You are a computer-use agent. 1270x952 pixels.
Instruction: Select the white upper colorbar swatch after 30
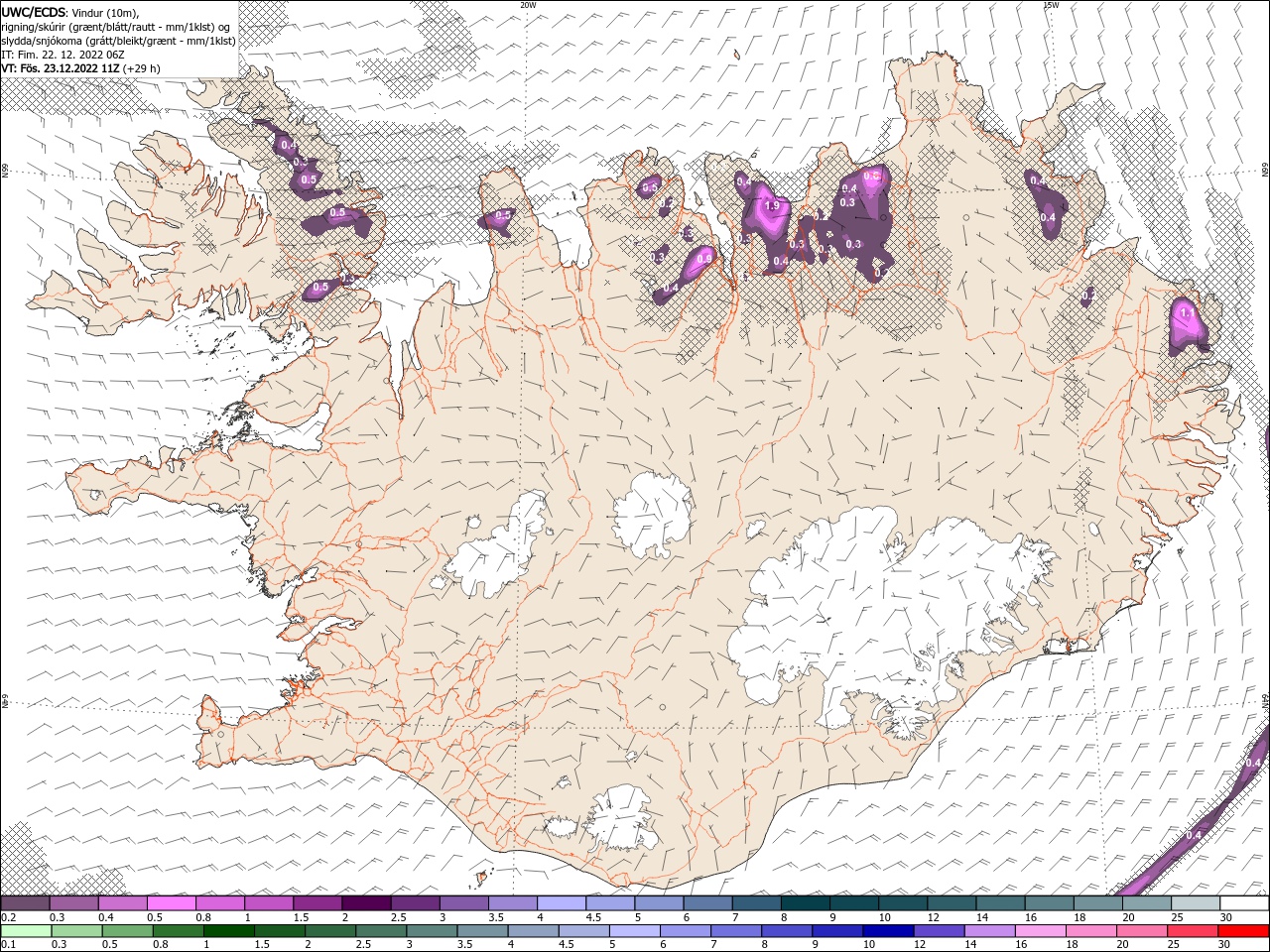(x=1244, y=903)
